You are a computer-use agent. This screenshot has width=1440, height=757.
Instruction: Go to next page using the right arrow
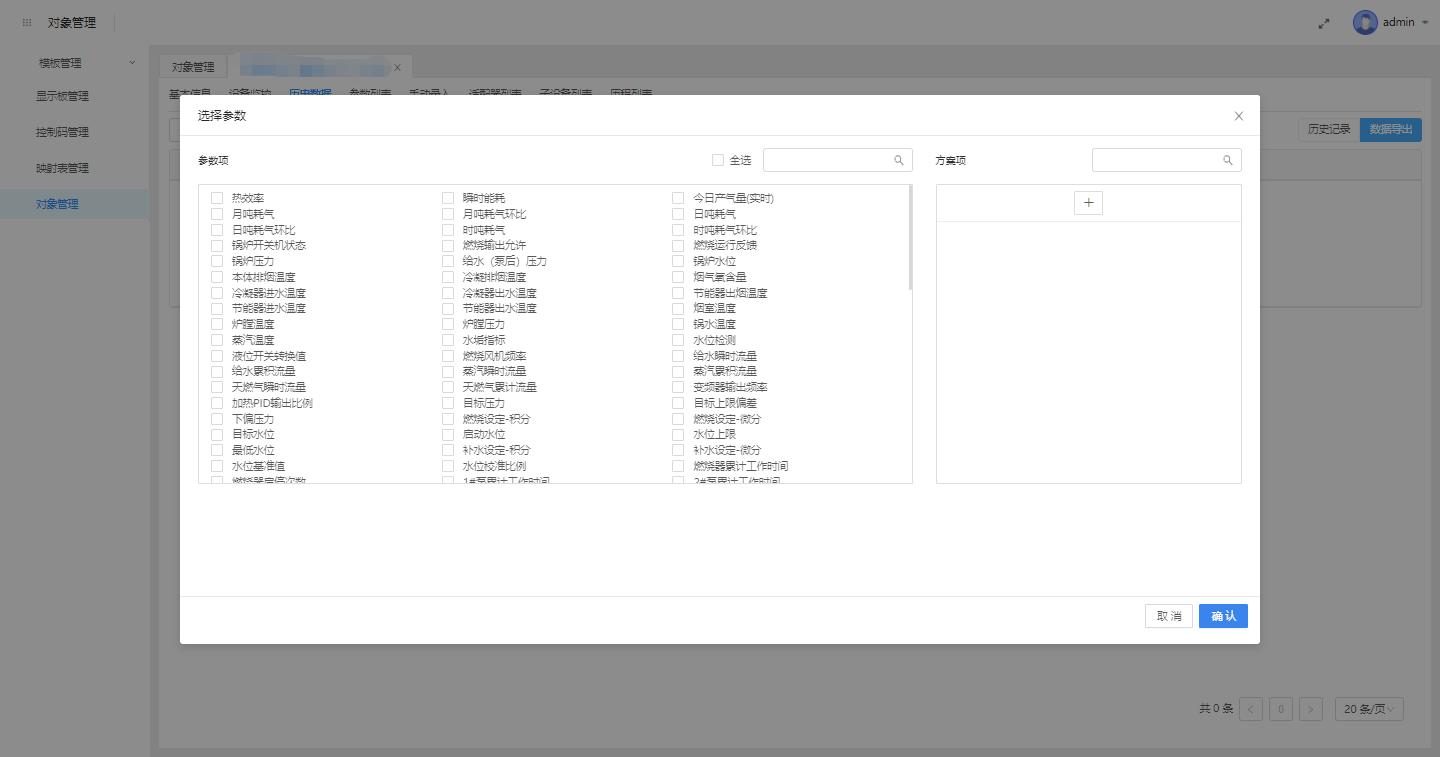pyautogui.click(x=1313, y=709)
